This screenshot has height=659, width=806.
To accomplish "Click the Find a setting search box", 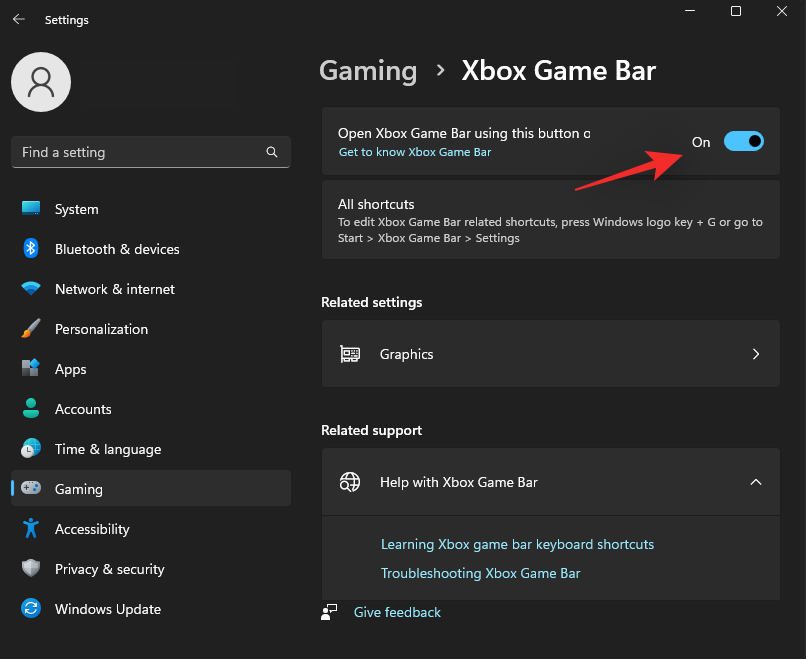I will point(140,152).
